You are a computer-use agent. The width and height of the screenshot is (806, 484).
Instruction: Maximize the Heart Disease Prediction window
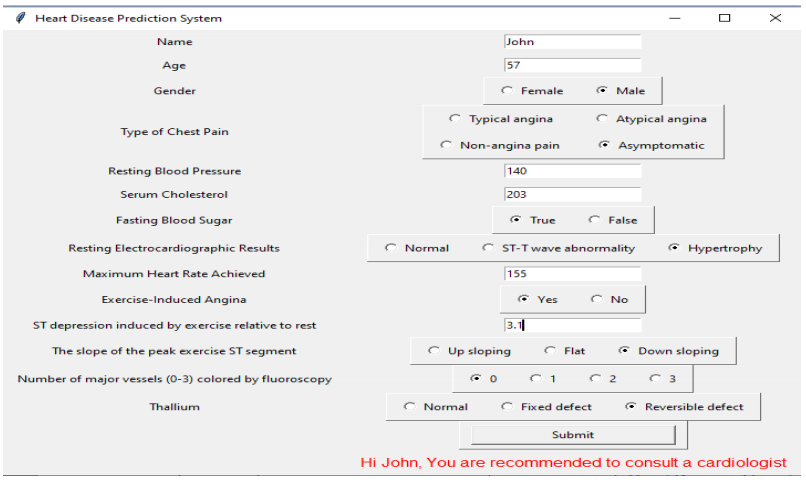725,18
